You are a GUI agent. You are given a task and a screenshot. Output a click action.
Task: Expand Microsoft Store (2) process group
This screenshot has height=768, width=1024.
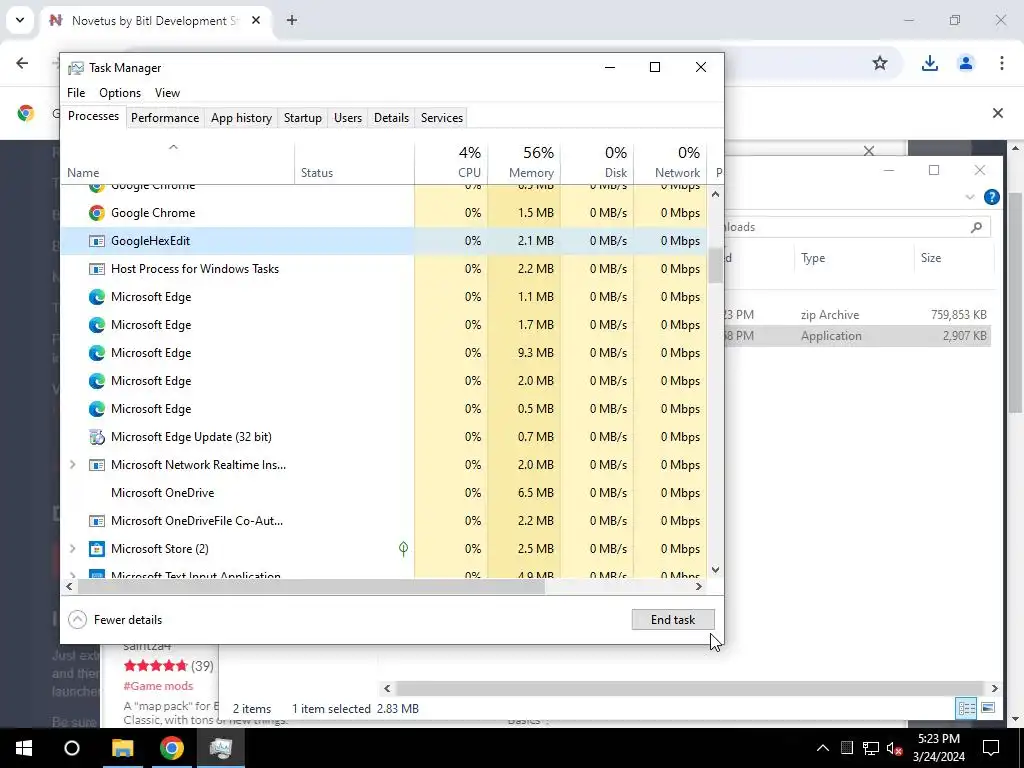(x=72, y=549)
